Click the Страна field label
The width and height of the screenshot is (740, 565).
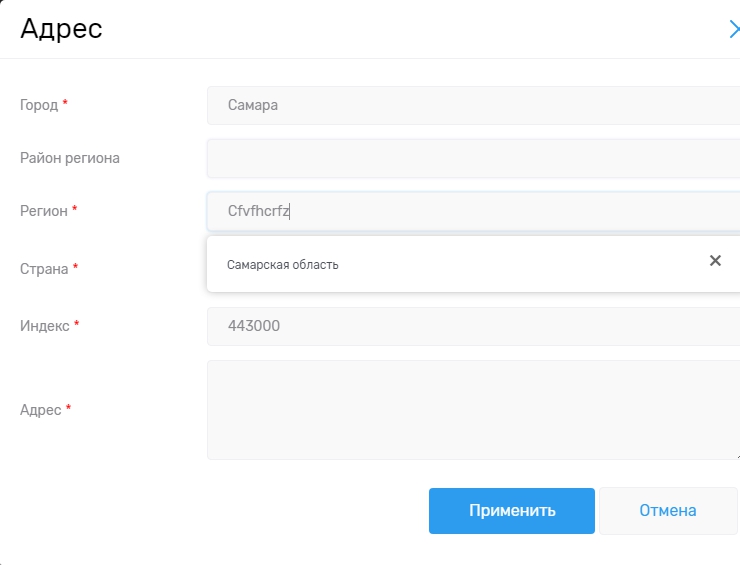pyautogui.click(x=44, y=269)
